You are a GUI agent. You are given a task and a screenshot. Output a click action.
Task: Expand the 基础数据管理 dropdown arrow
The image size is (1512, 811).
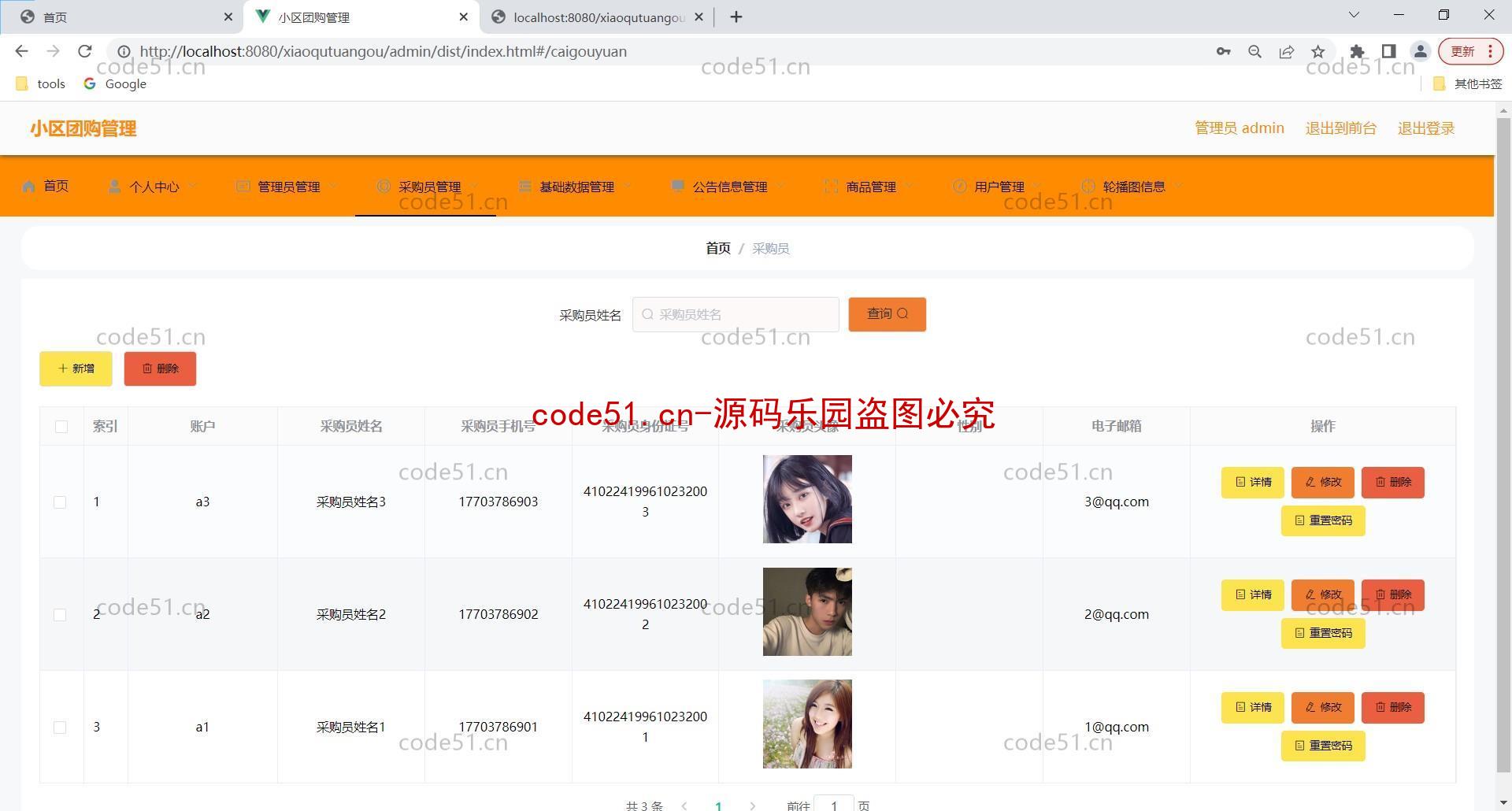coord(628,187)
